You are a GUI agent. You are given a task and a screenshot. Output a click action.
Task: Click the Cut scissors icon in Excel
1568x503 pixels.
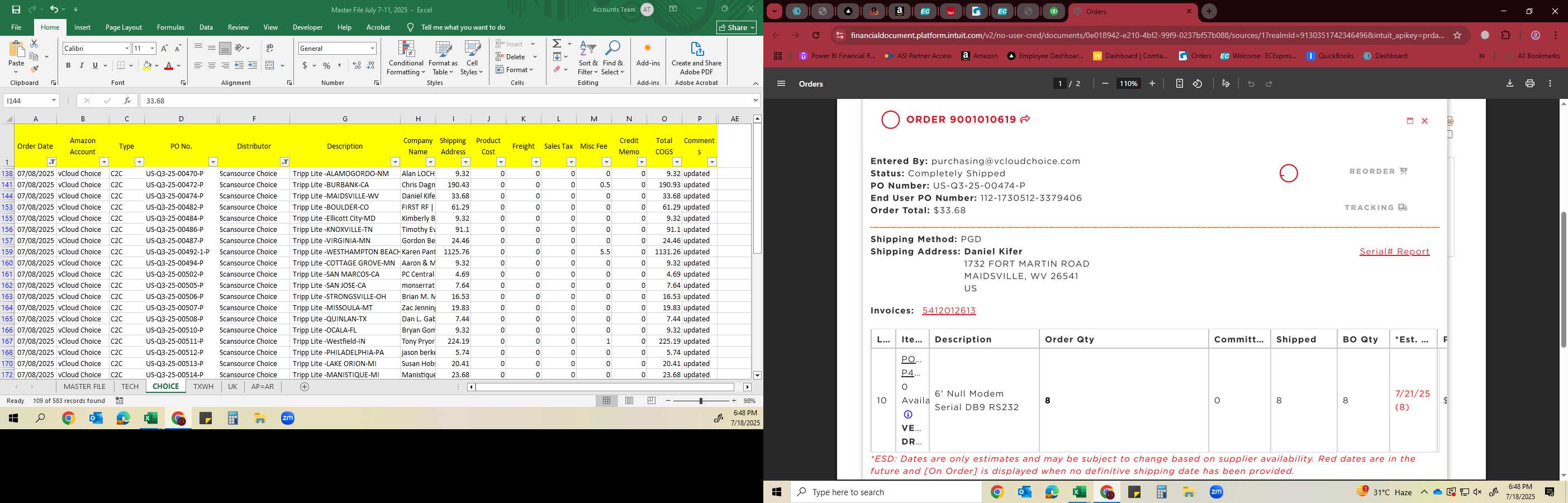point(34,44)
